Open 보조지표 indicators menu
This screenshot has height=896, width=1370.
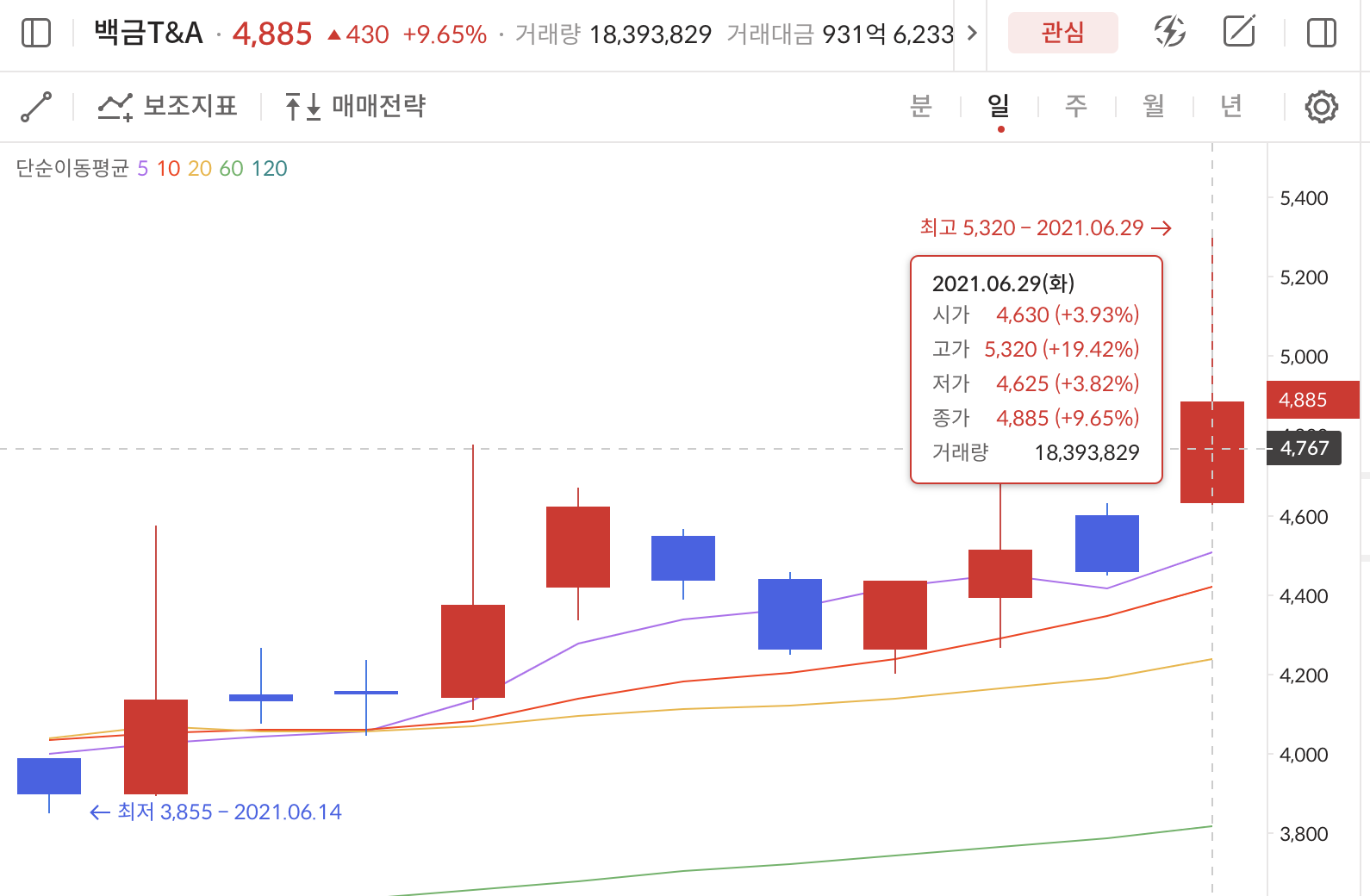[167, 106]
